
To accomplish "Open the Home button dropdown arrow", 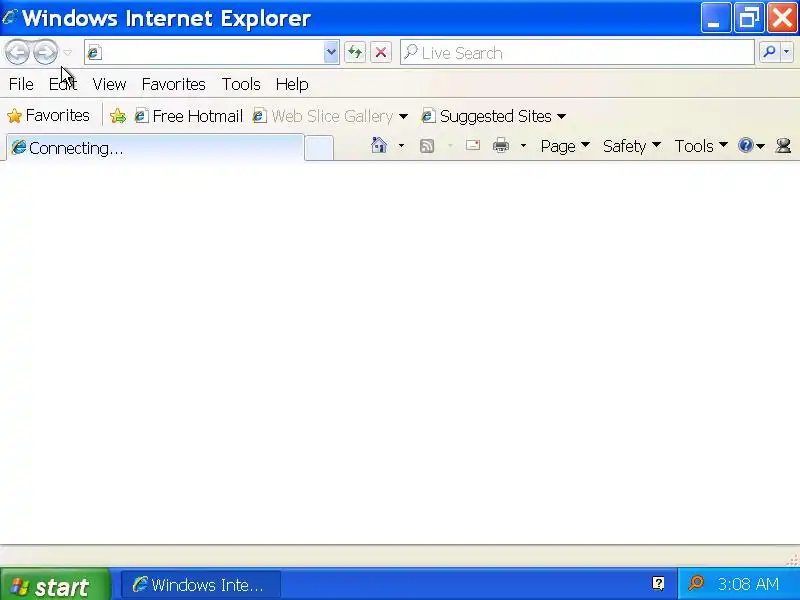I will pyautogui.click(x=401, y=146).
